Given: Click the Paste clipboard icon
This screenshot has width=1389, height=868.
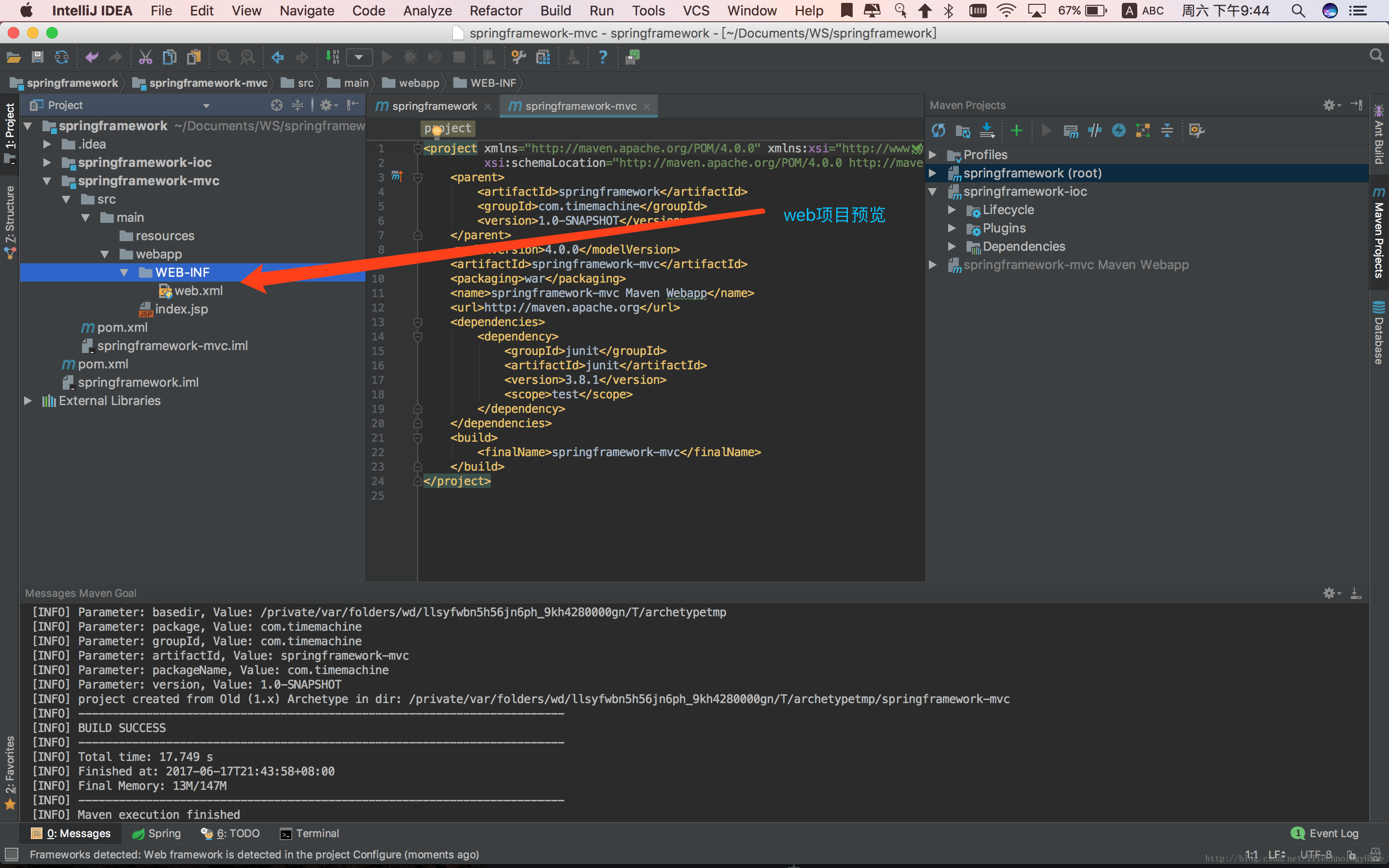Looking at the screenshot, I should tap(194, 57).
